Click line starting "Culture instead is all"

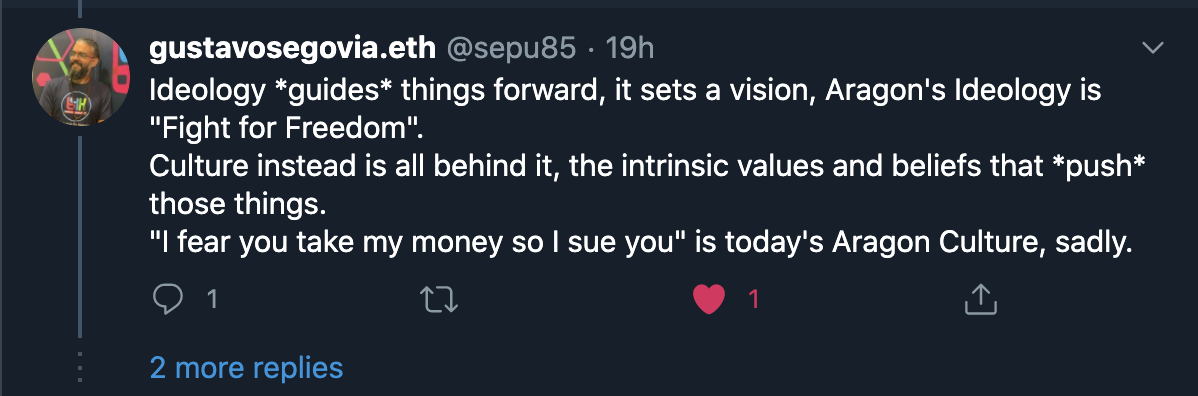point(648,167)
